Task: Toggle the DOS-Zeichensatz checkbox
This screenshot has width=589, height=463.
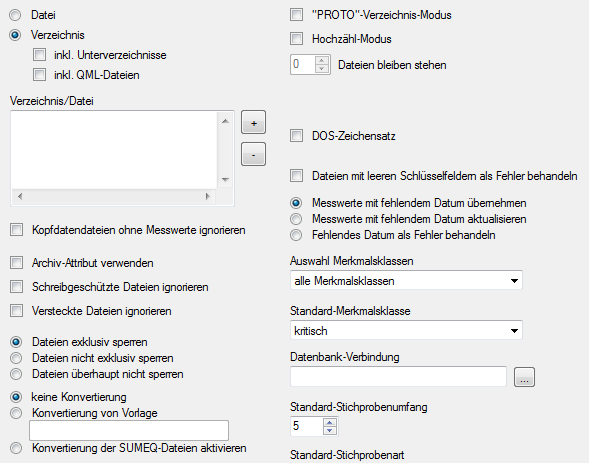Action: pos(296,136)
